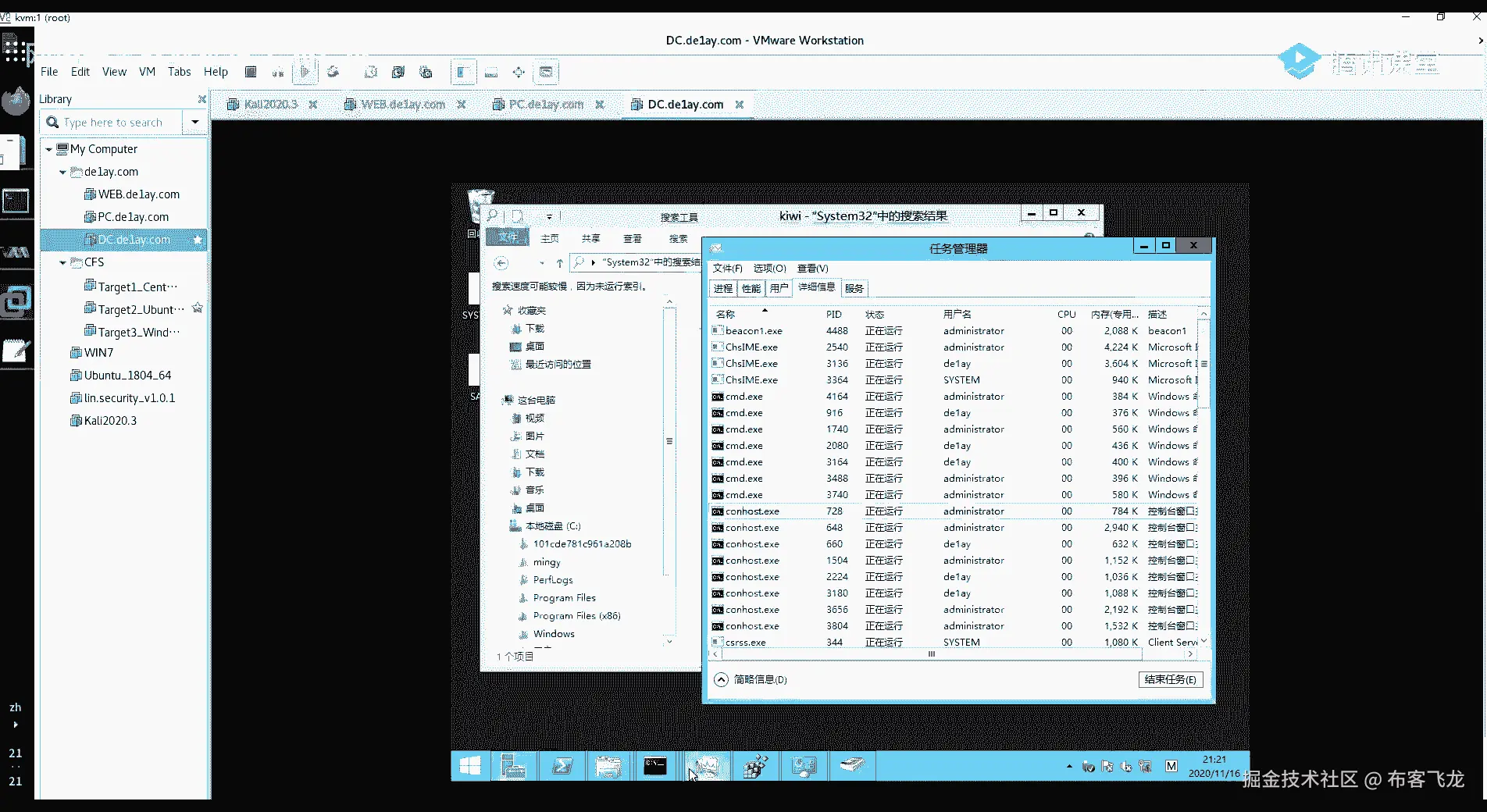Click the enter full screen toolbar icon
1487x812 pixels.
[519, 72]
